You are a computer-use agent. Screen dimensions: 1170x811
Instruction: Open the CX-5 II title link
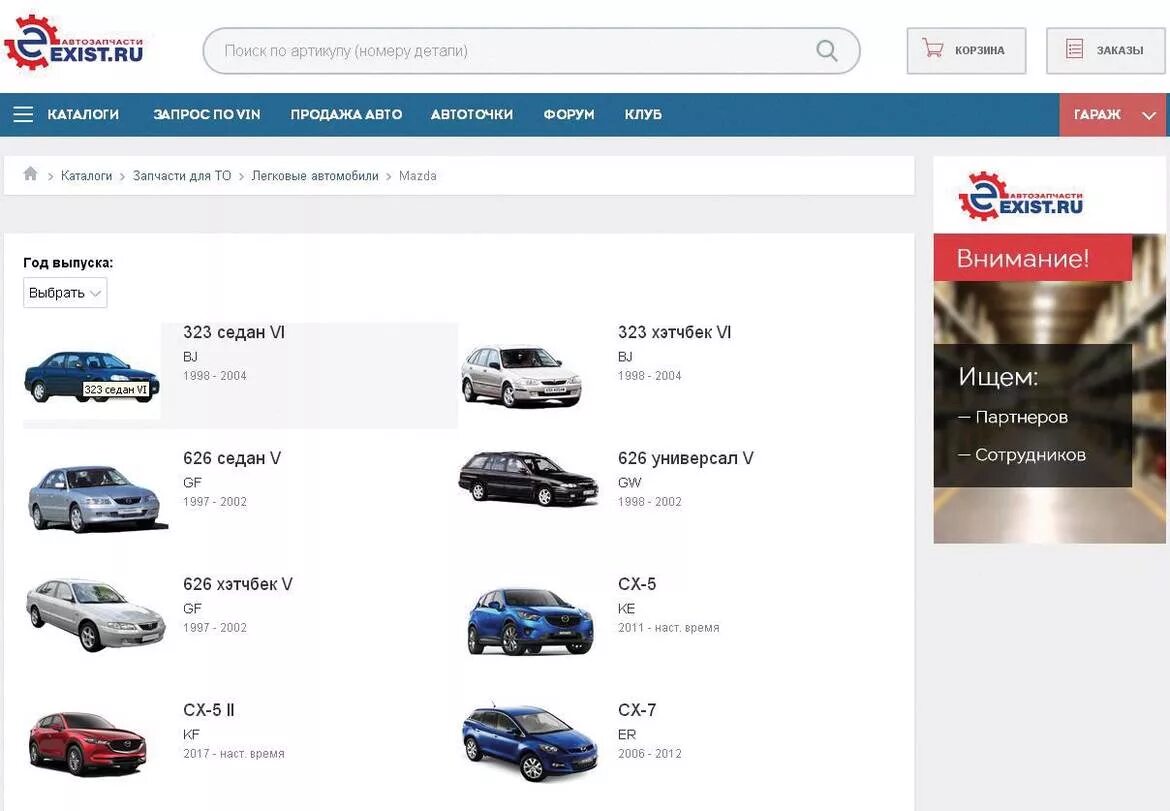coord(209,710)
